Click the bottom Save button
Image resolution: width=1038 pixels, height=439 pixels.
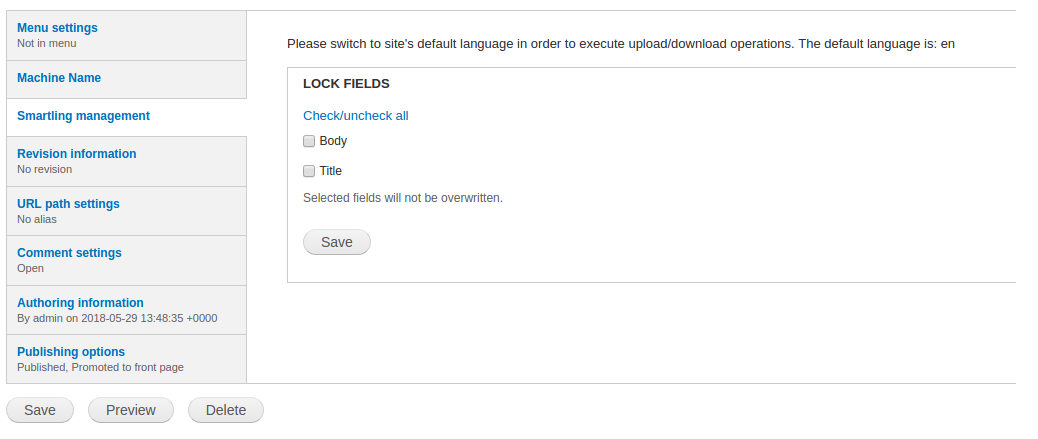pos(40,410)
